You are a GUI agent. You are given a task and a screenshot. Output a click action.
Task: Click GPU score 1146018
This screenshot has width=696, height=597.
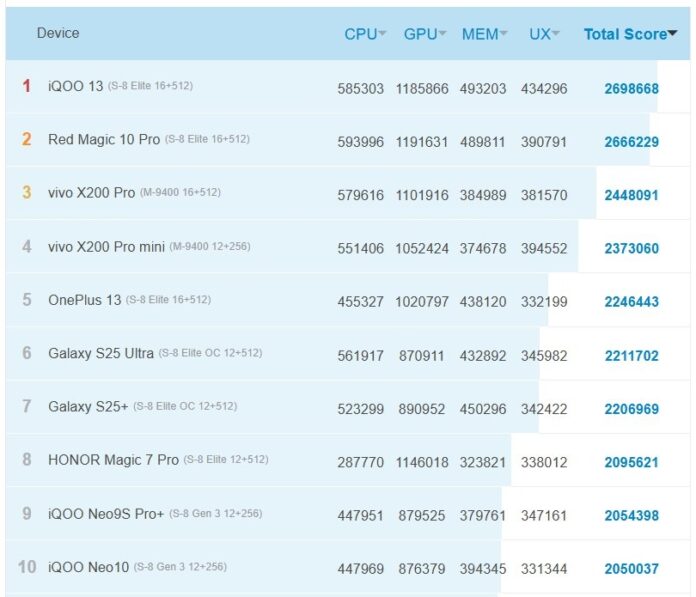point(422,463)
